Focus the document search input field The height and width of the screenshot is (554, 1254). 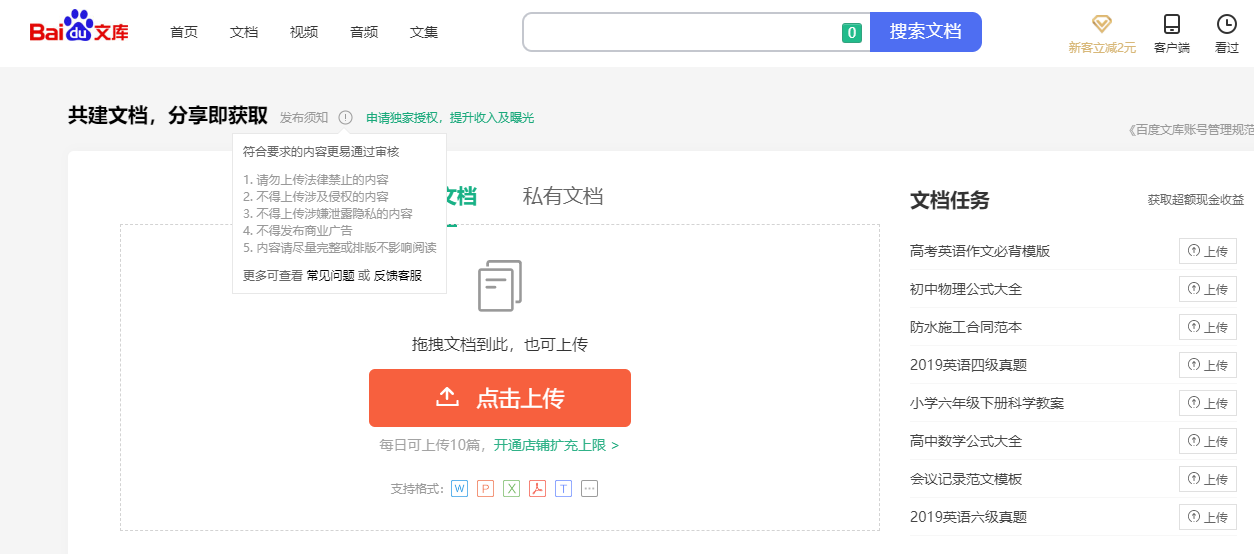[x=682, y=32]
